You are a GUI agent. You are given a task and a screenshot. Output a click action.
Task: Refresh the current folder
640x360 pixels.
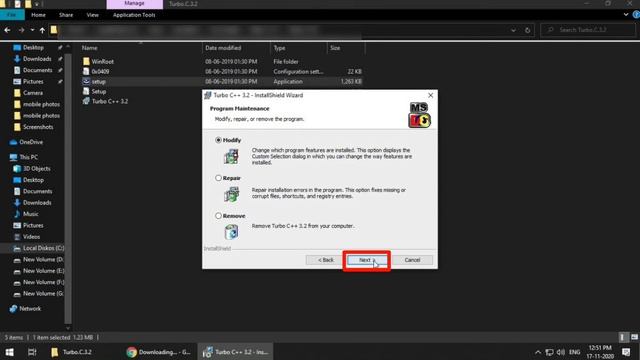pos(527,30)
